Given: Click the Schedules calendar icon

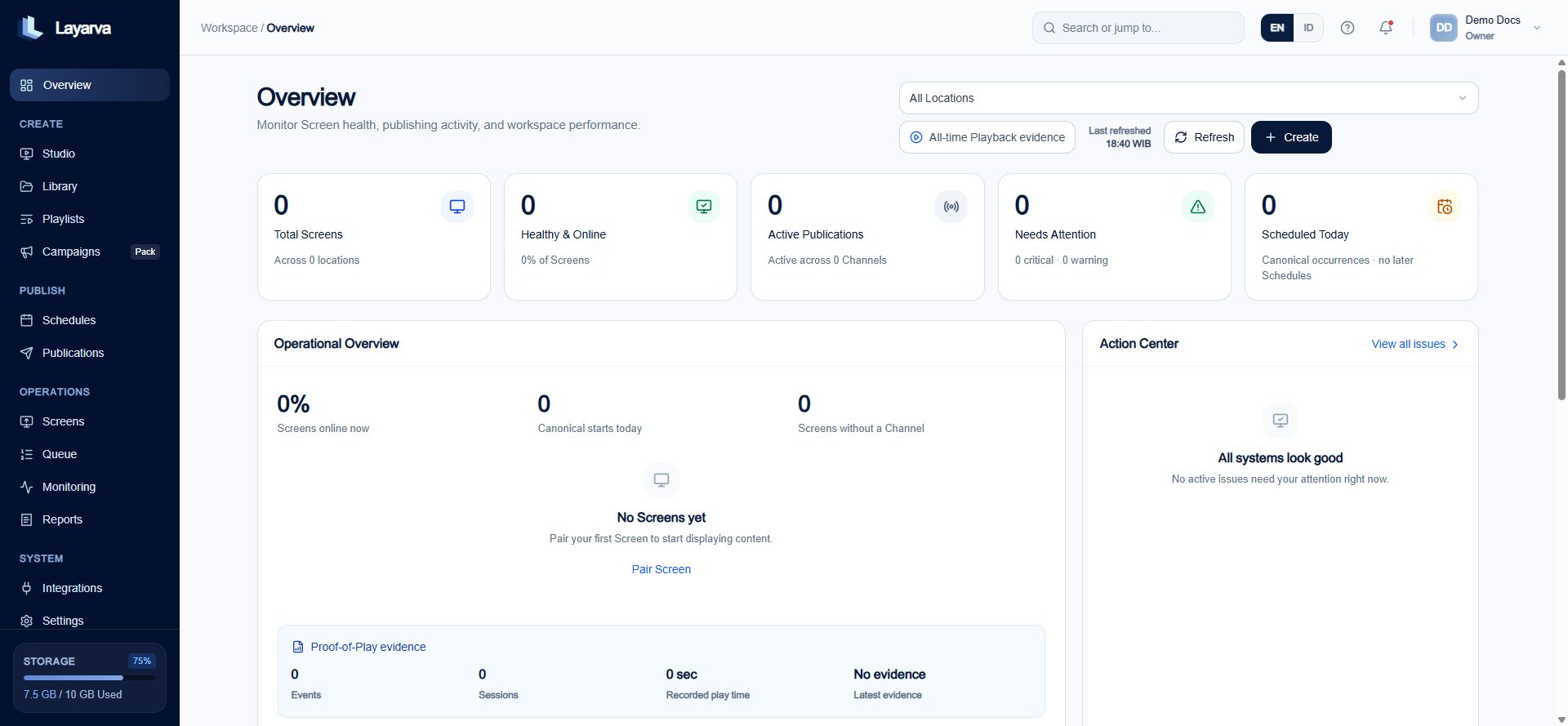Looking at the screenshot, I should [x=27, y=320].
